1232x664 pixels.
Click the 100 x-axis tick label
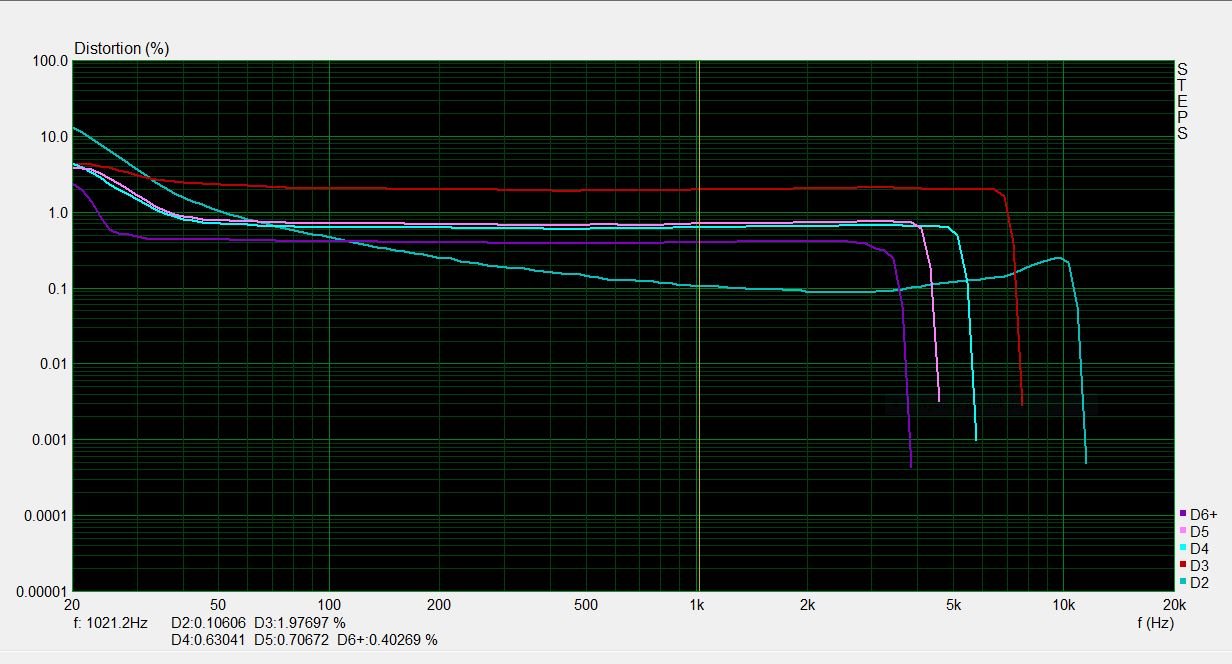click(329, 605)
